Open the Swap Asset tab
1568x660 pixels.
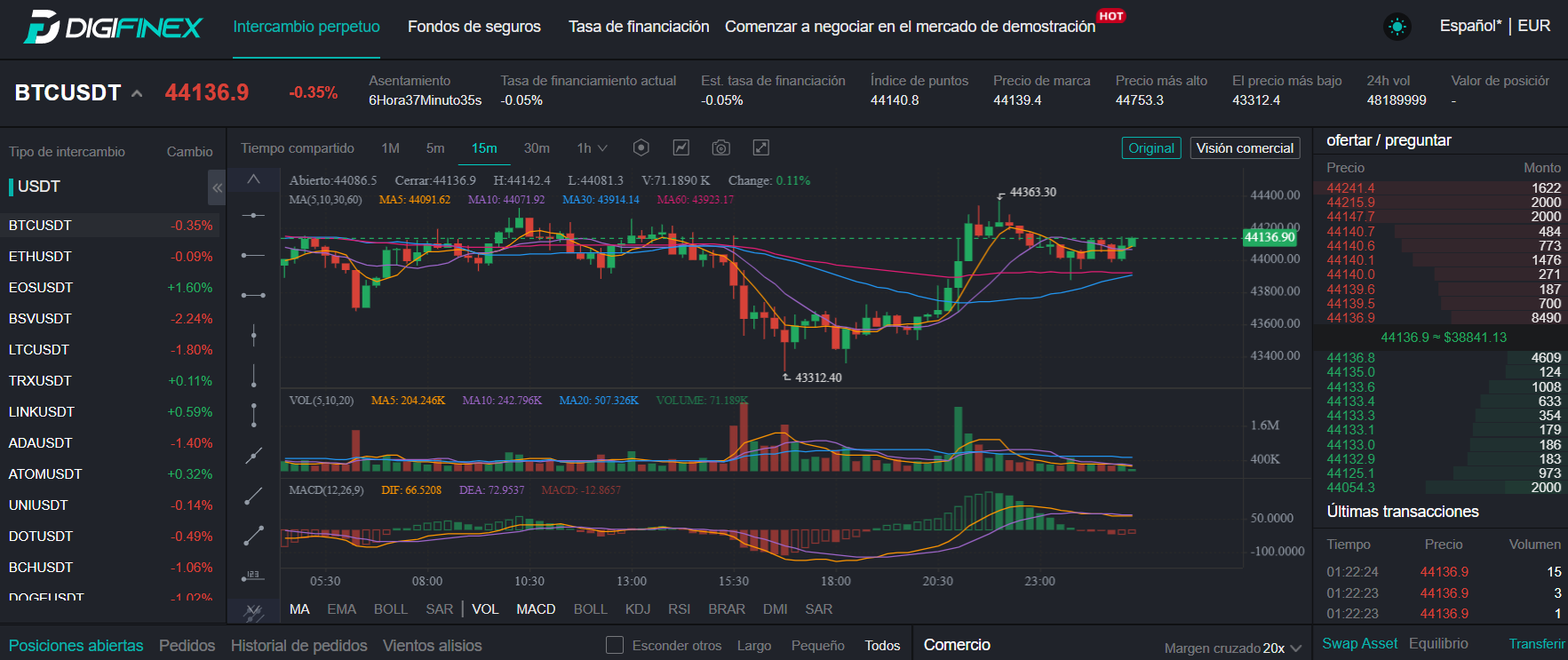(1360, 644)
